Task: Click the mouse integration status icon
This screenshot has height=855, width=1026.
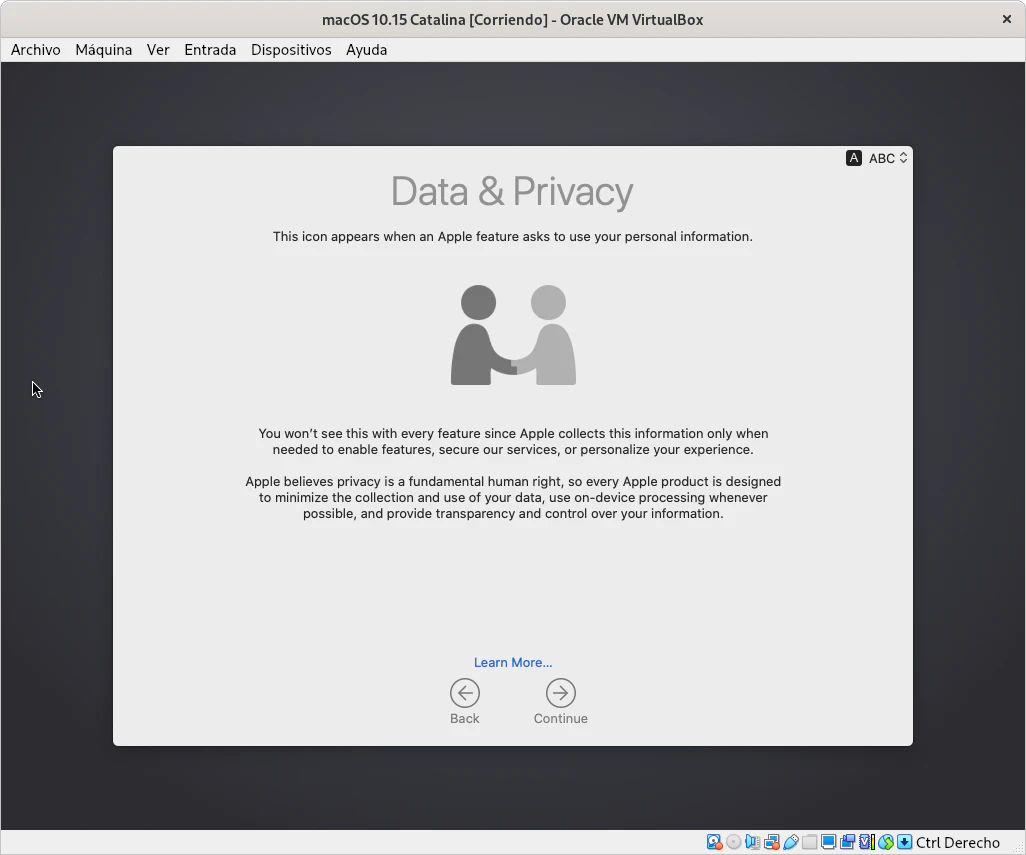Action: (886, 842)
